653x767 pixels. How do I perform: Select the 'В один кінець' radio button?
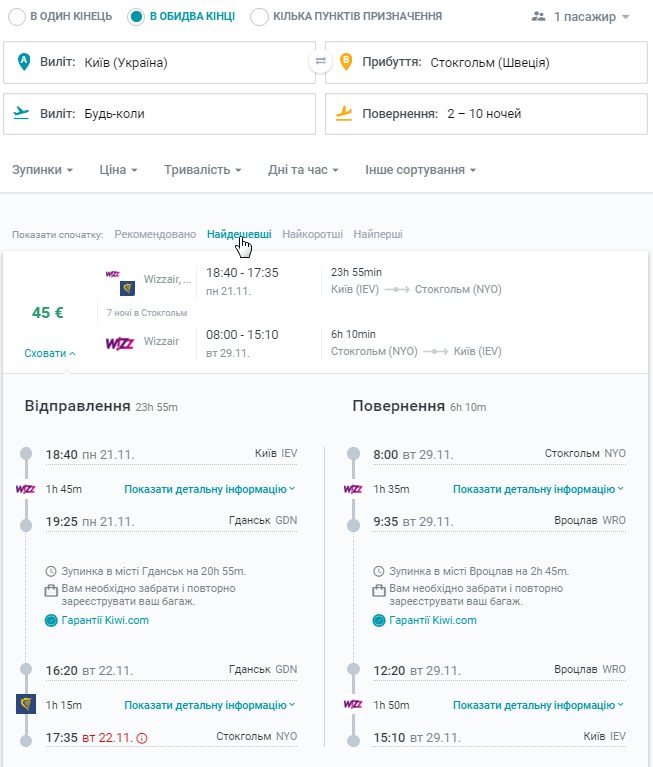[17, 17]
